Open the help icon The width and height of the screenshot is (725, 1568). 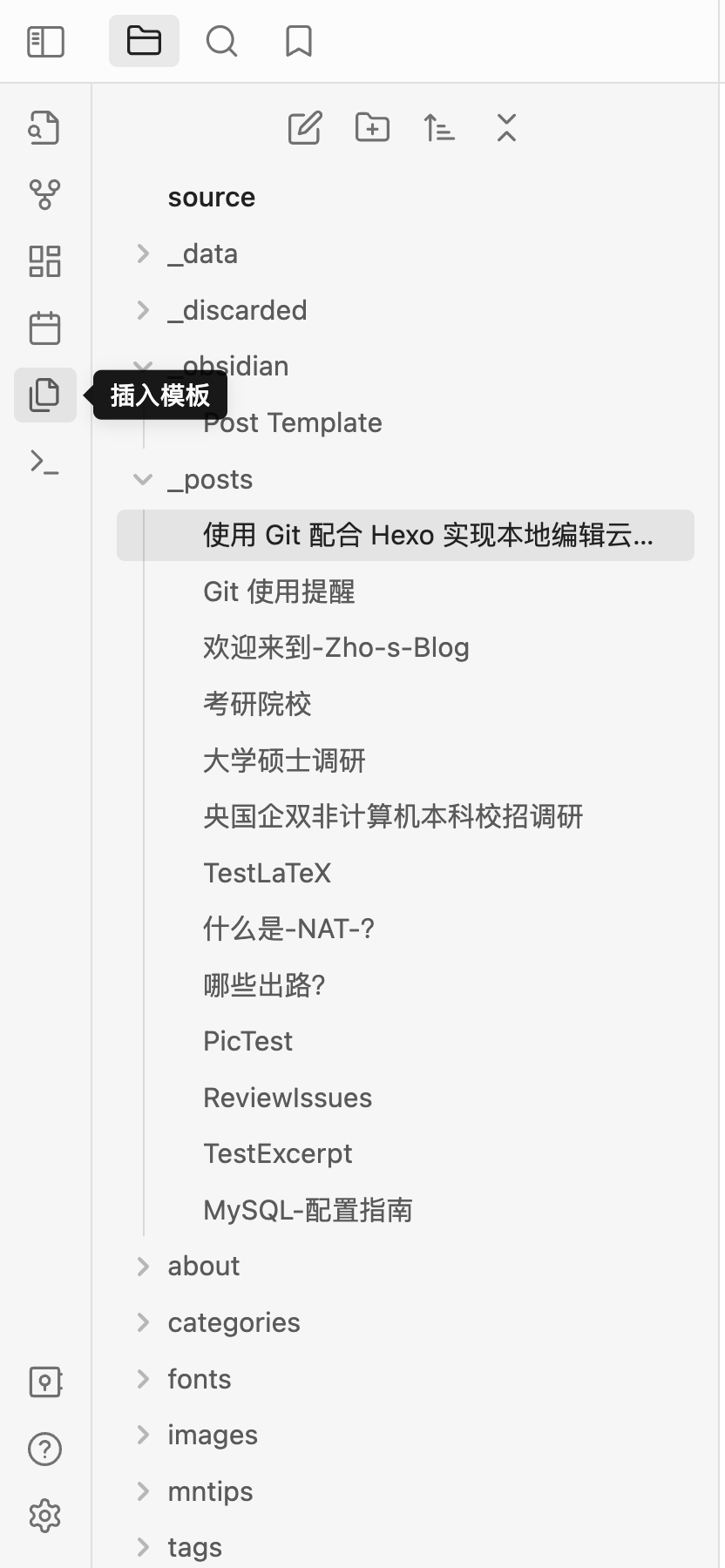point(44,1450)
